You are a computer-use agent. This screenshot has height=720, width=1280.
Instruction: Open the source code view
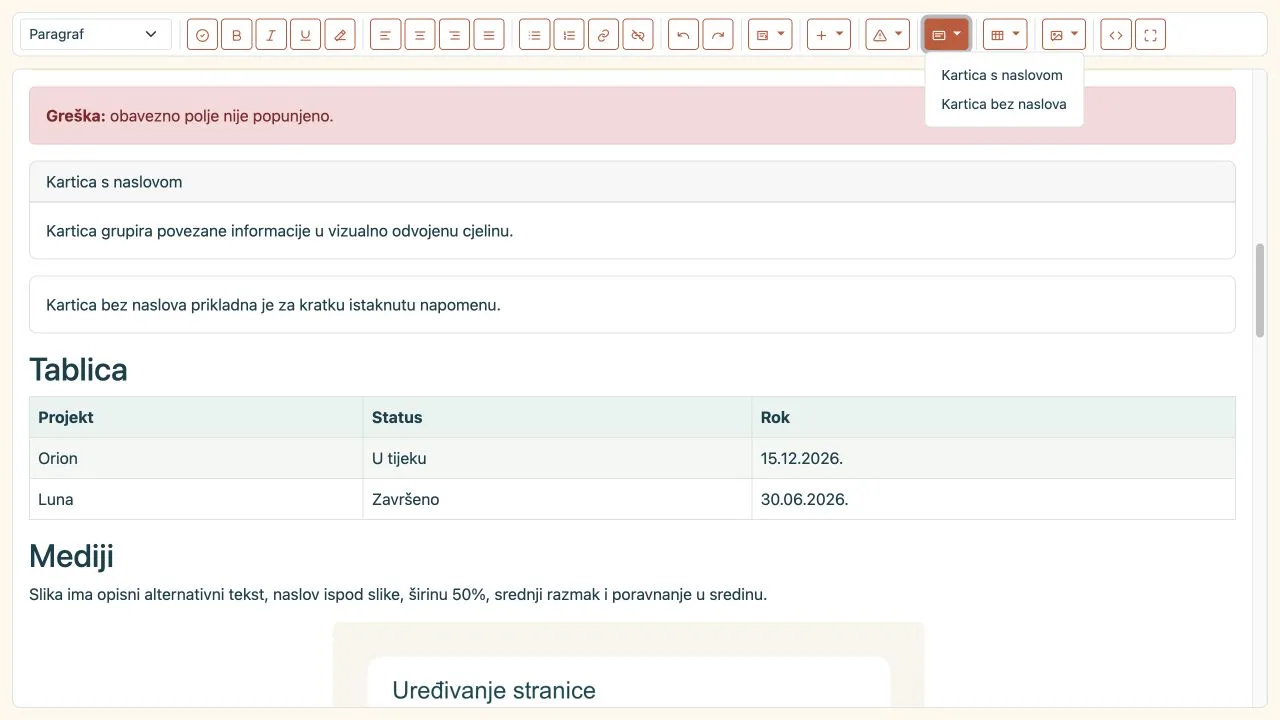coord(1116,35)
